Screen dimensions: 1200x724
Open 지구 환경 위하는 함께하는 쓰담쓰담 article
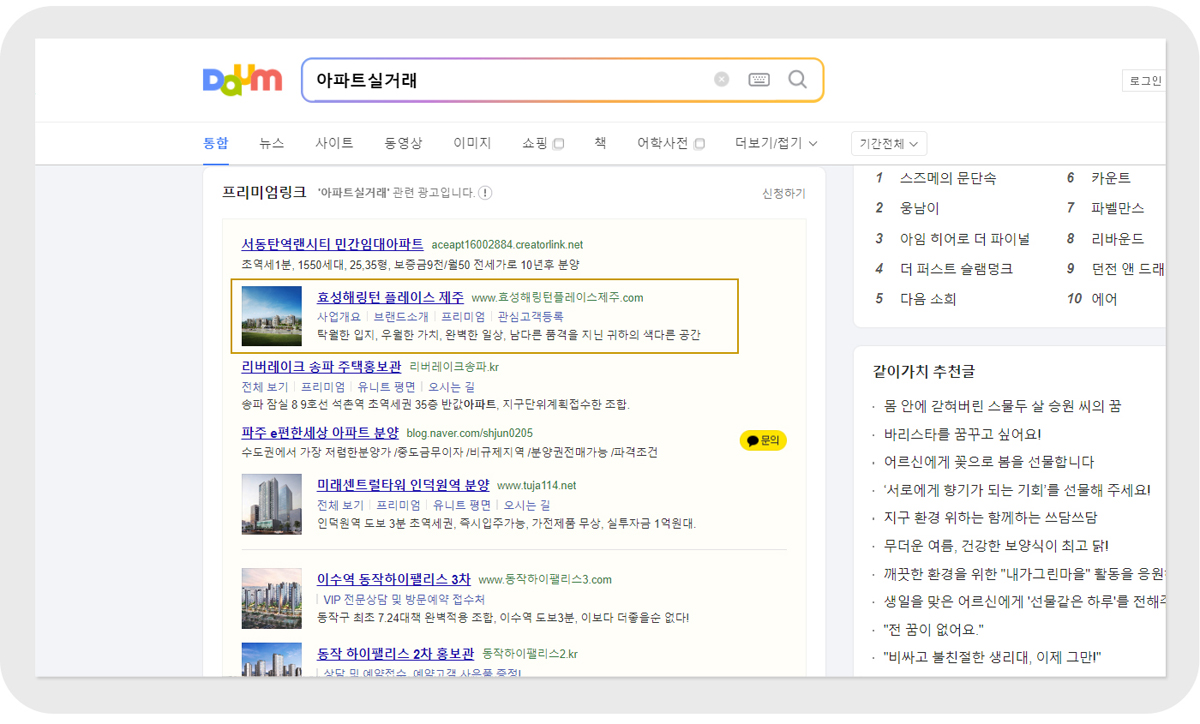click(x=991, y=518)
